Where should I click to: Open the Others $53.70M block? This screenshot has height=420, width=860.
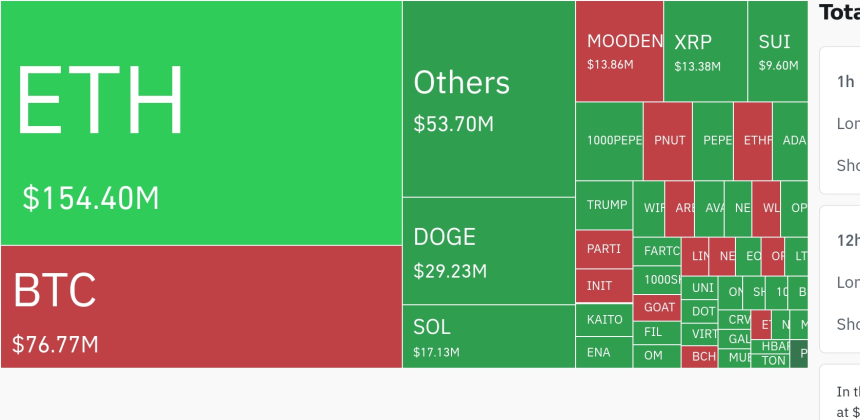tap(489, 99)
